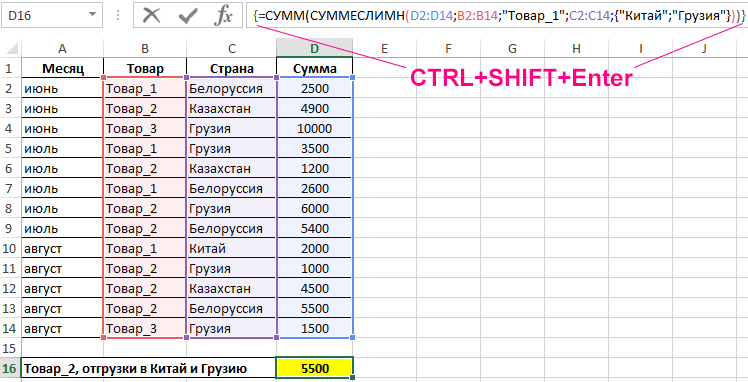Select column H header

(x=576, y=48)
